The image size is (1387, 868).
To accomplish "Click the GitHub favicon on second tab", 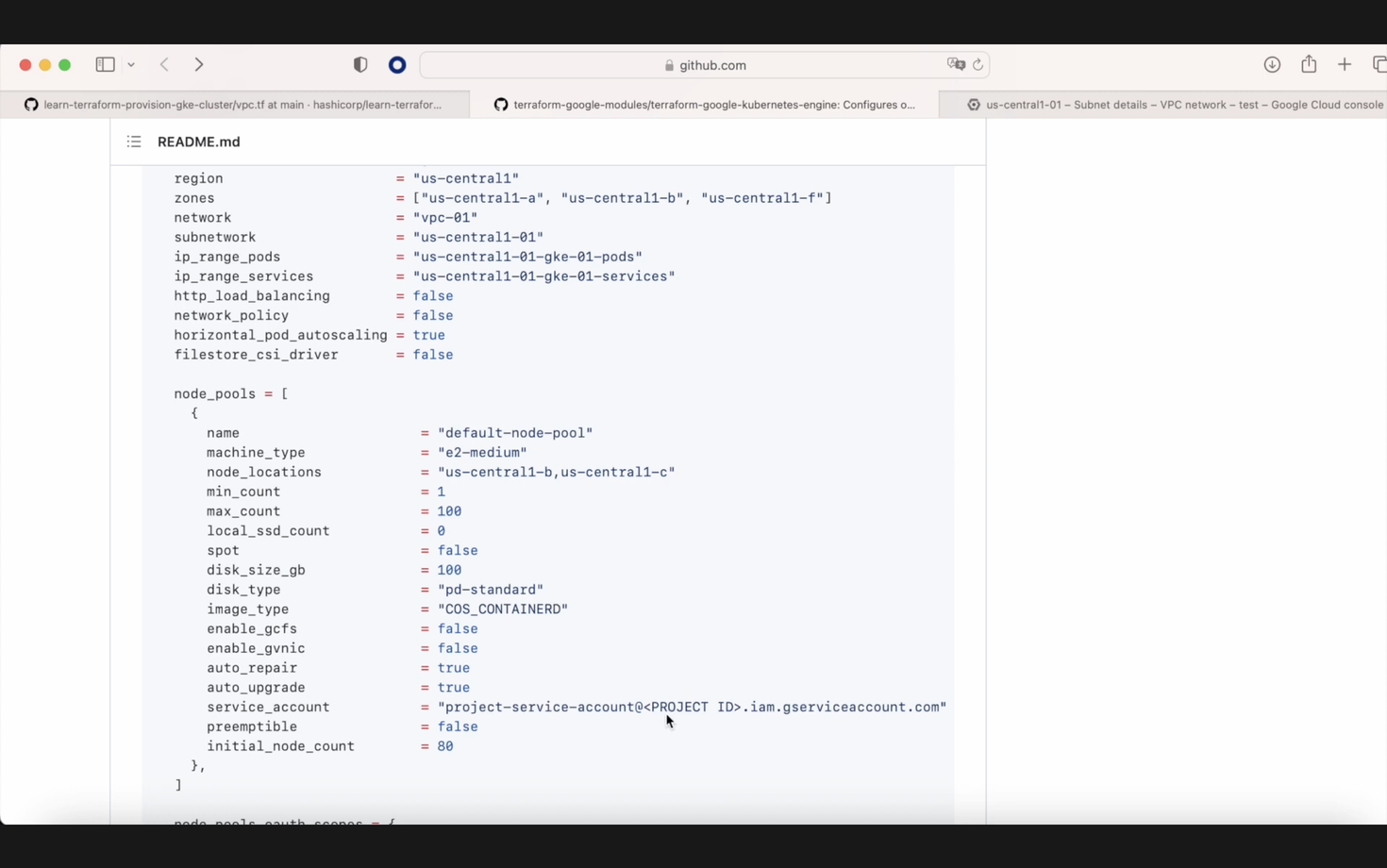I will click(501, 105).
